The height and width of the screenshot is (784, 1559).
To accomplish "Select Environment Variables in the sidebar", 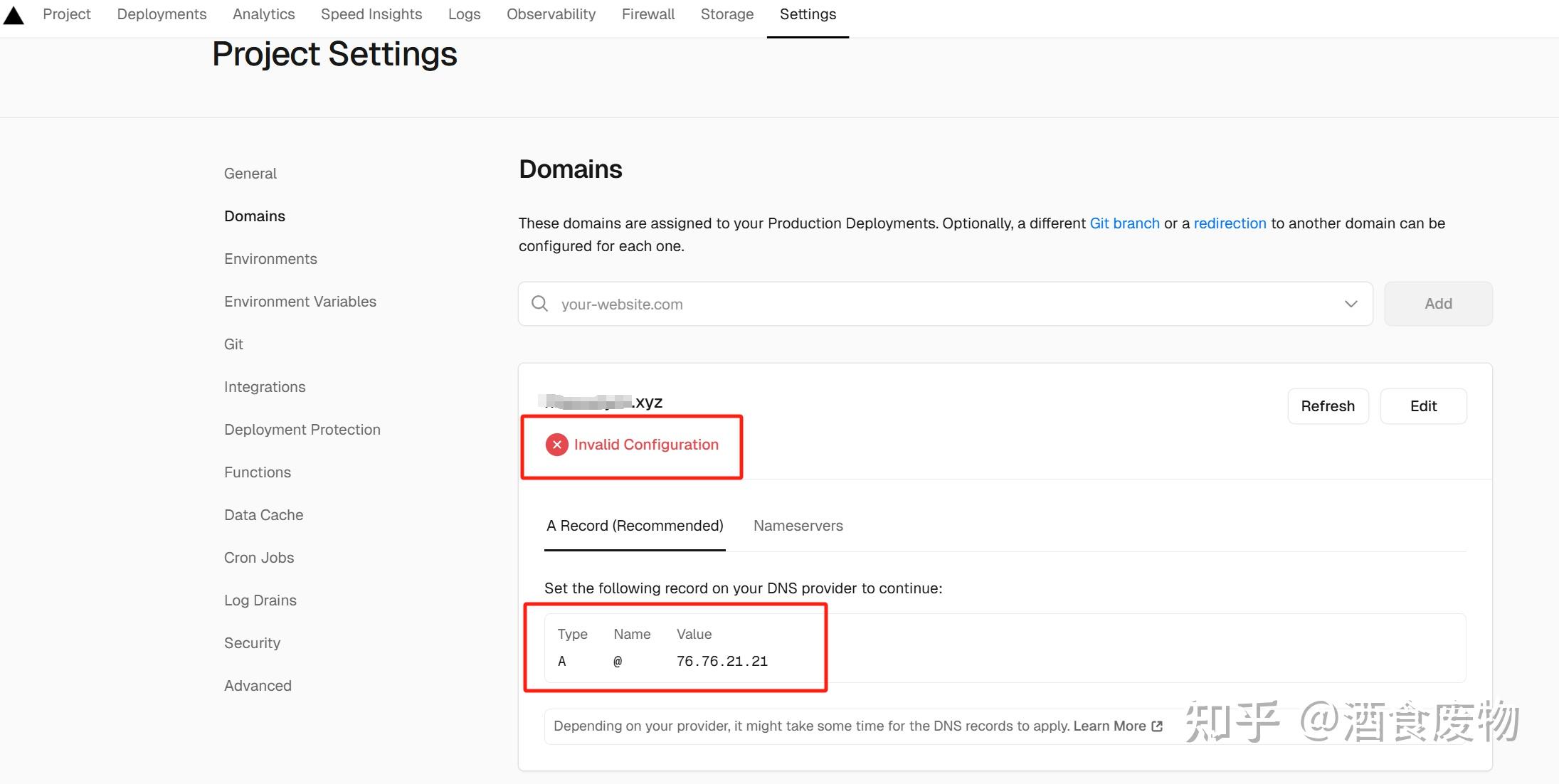I will [300, 301].
